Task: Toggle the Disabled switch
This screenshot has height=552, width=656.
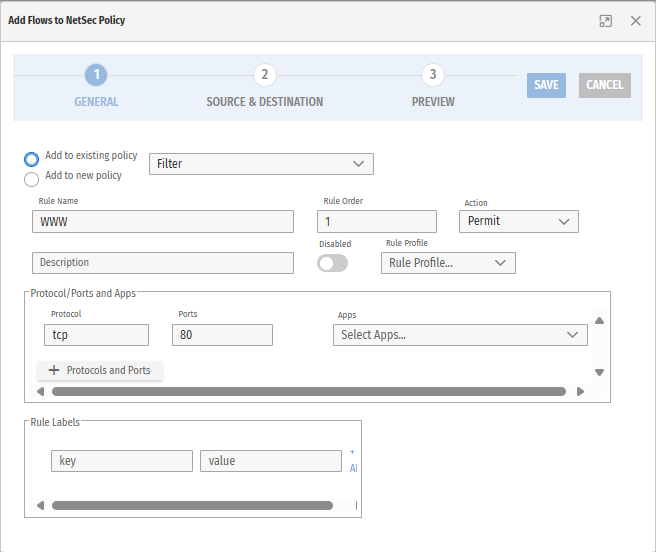Action: (x=332, y=263)
